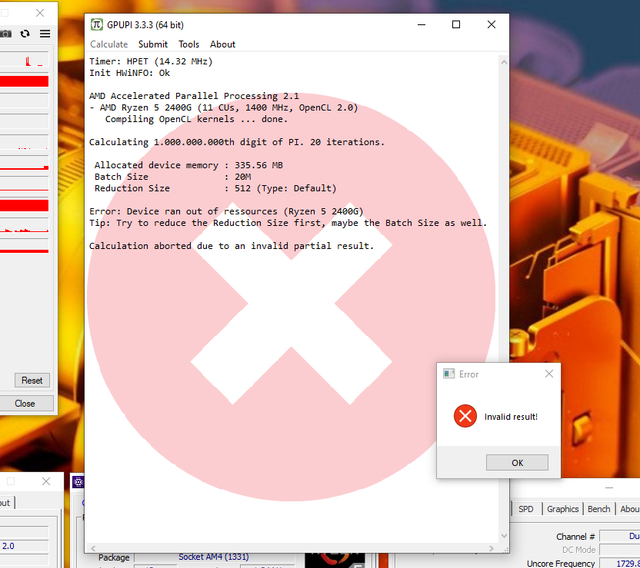This screenshot has width=640, height=568.
Task: Click 'Timer: HPET (14.32 MHz)' line
Action: click(x=151, y=61)
